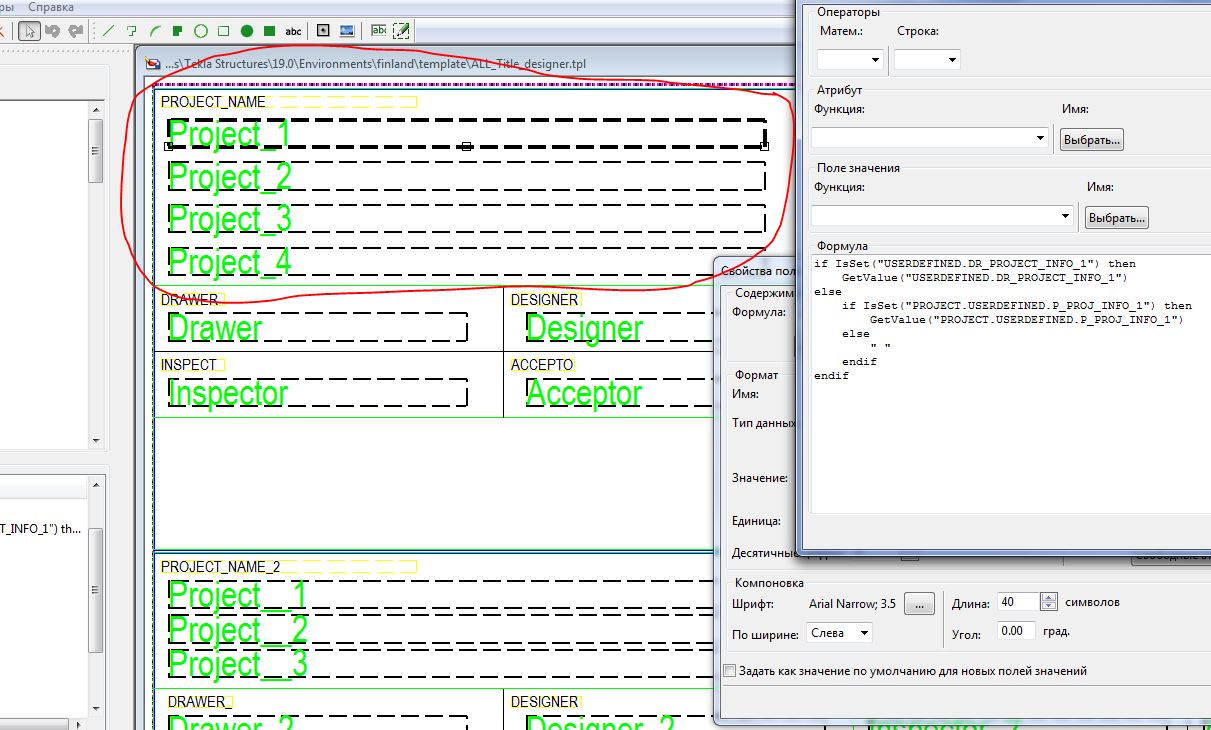Screen dimensions: 1211x730
Task: Expand the Поле значения function dropdown
Action: pos(943,216)
